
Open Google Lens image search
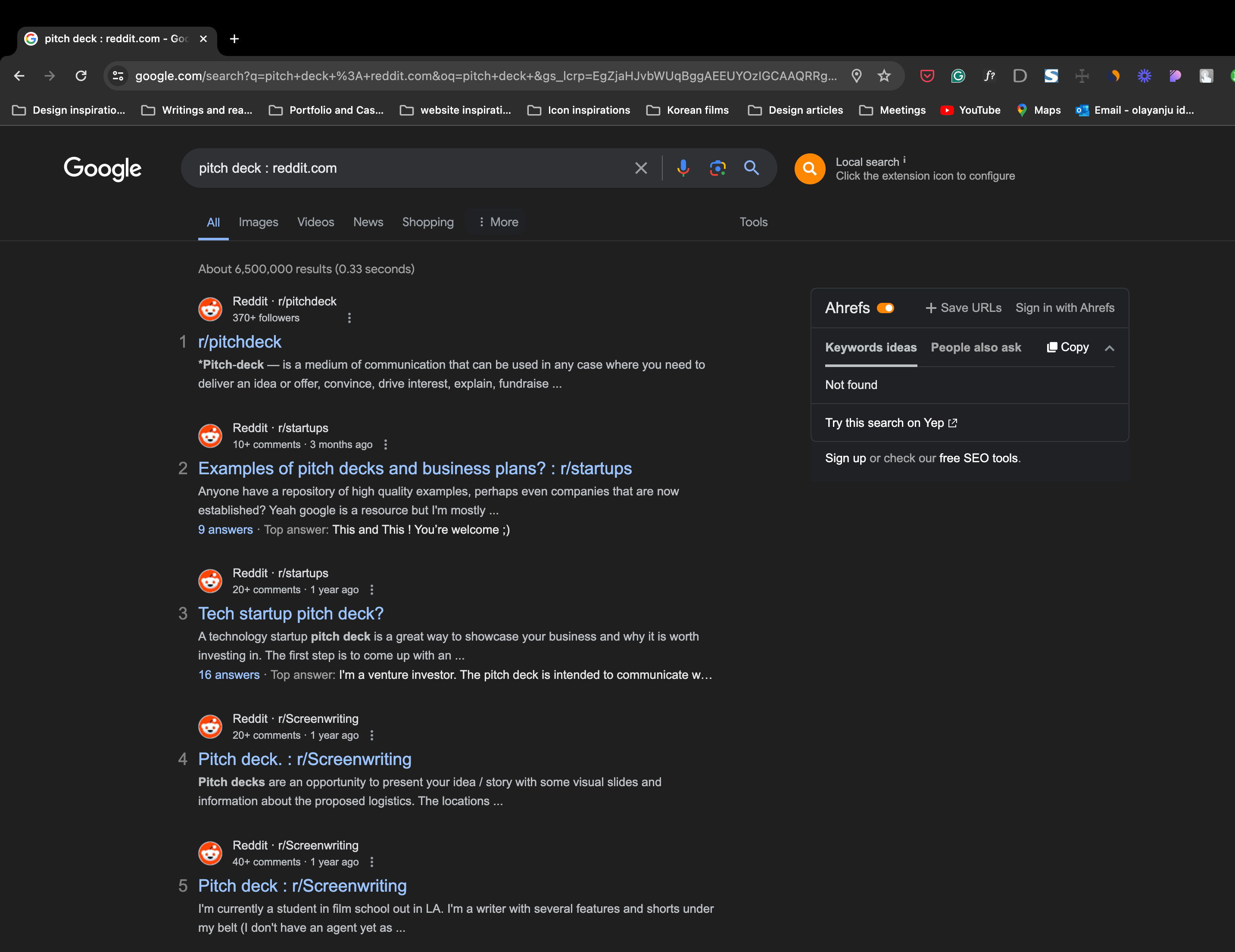pos(717,168)
